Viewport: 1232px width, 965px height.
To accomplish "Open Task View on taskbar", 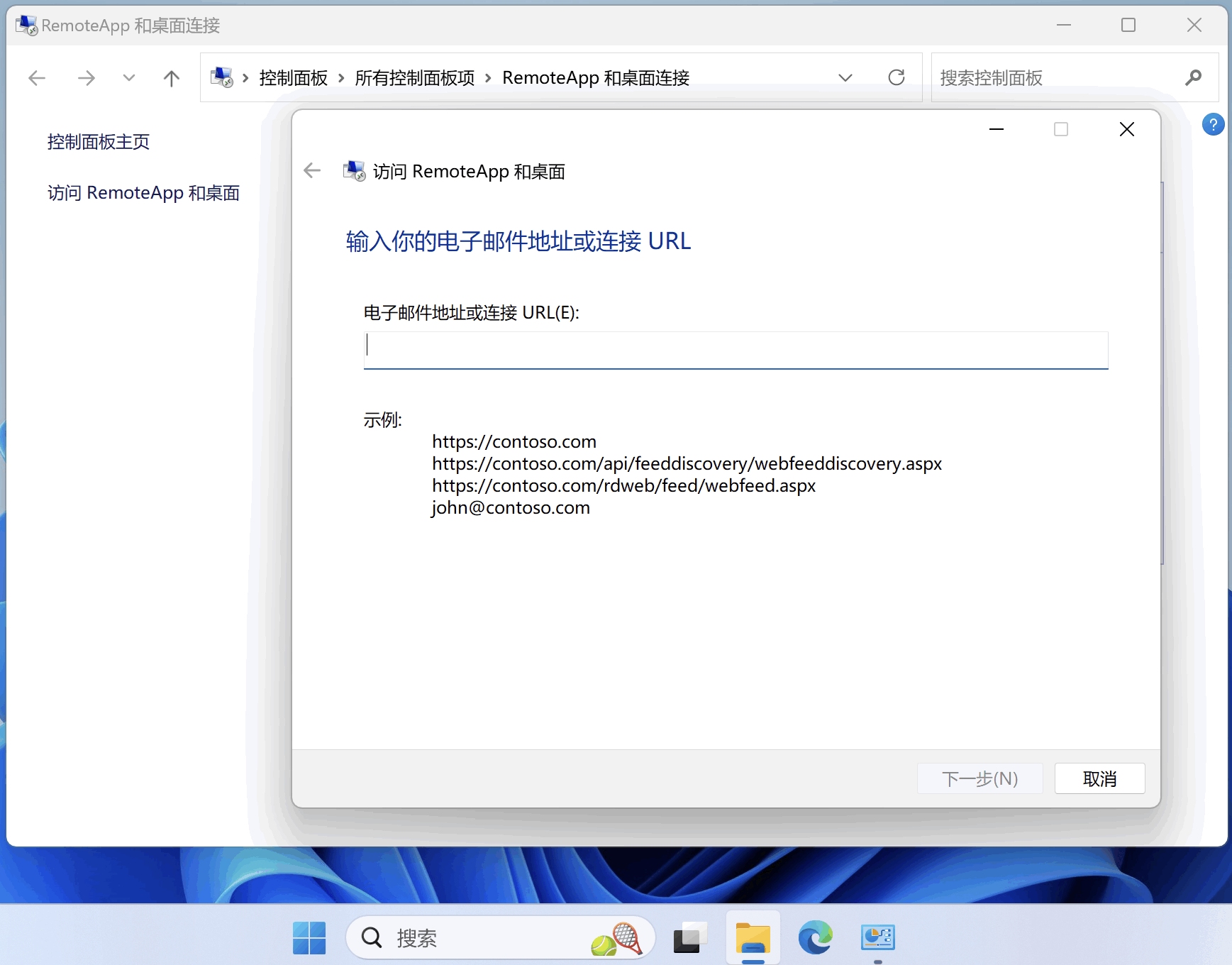I will 689,938.
